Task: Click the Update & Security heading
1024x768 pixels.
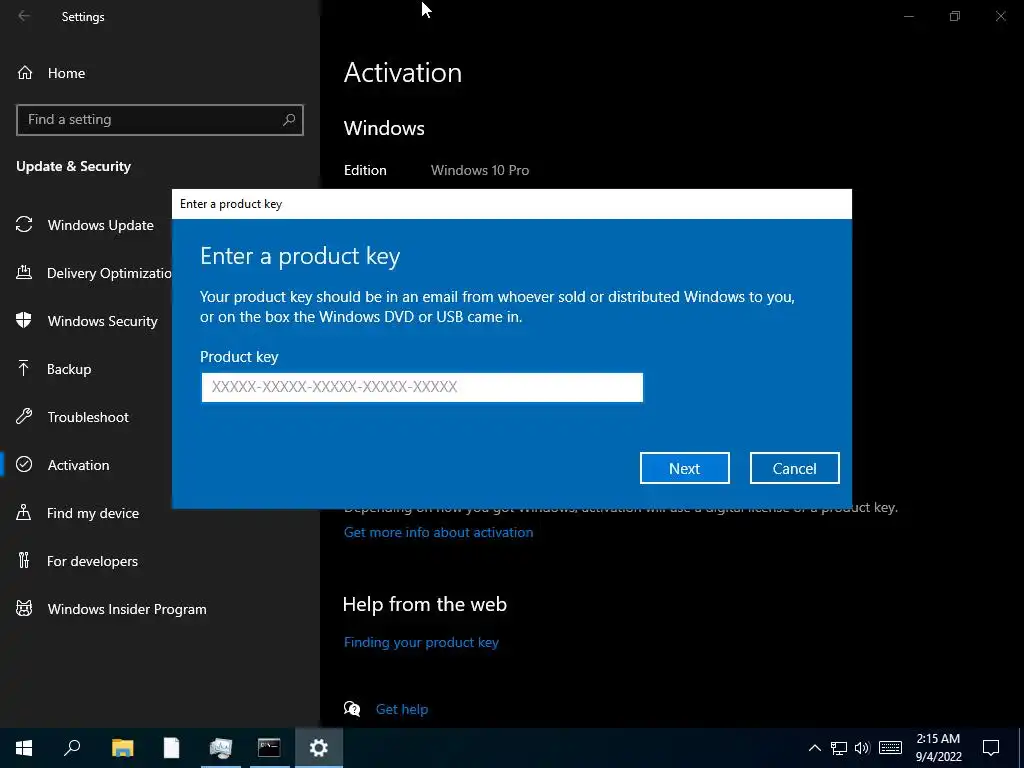Action: click(x=73, y=166)
